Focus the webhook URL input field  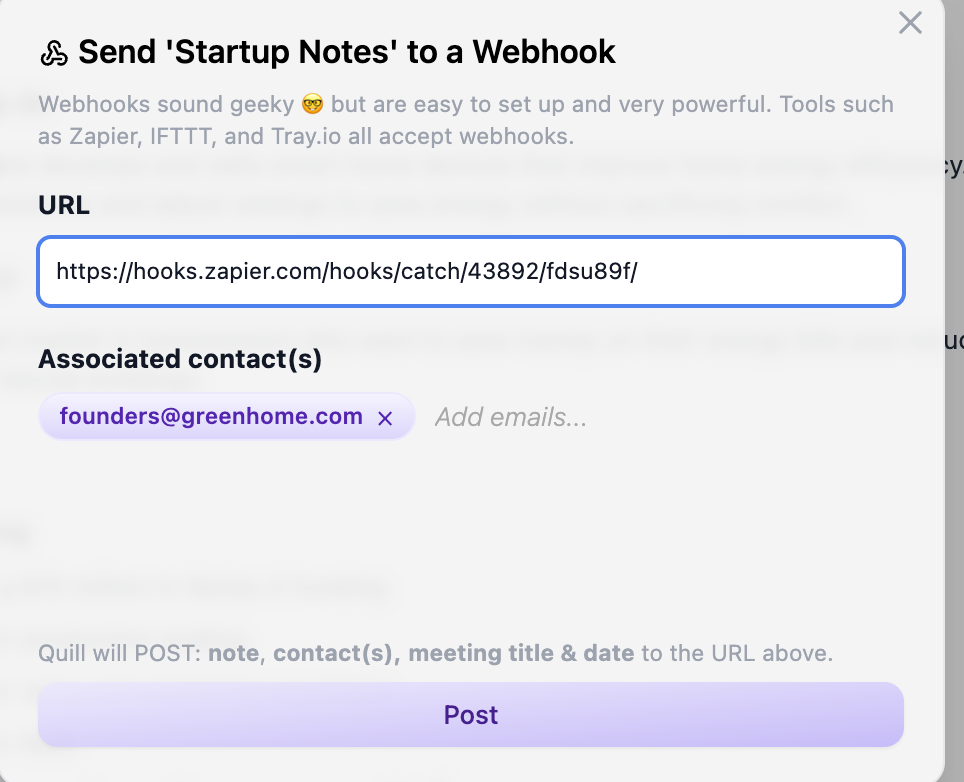point(470,271)
